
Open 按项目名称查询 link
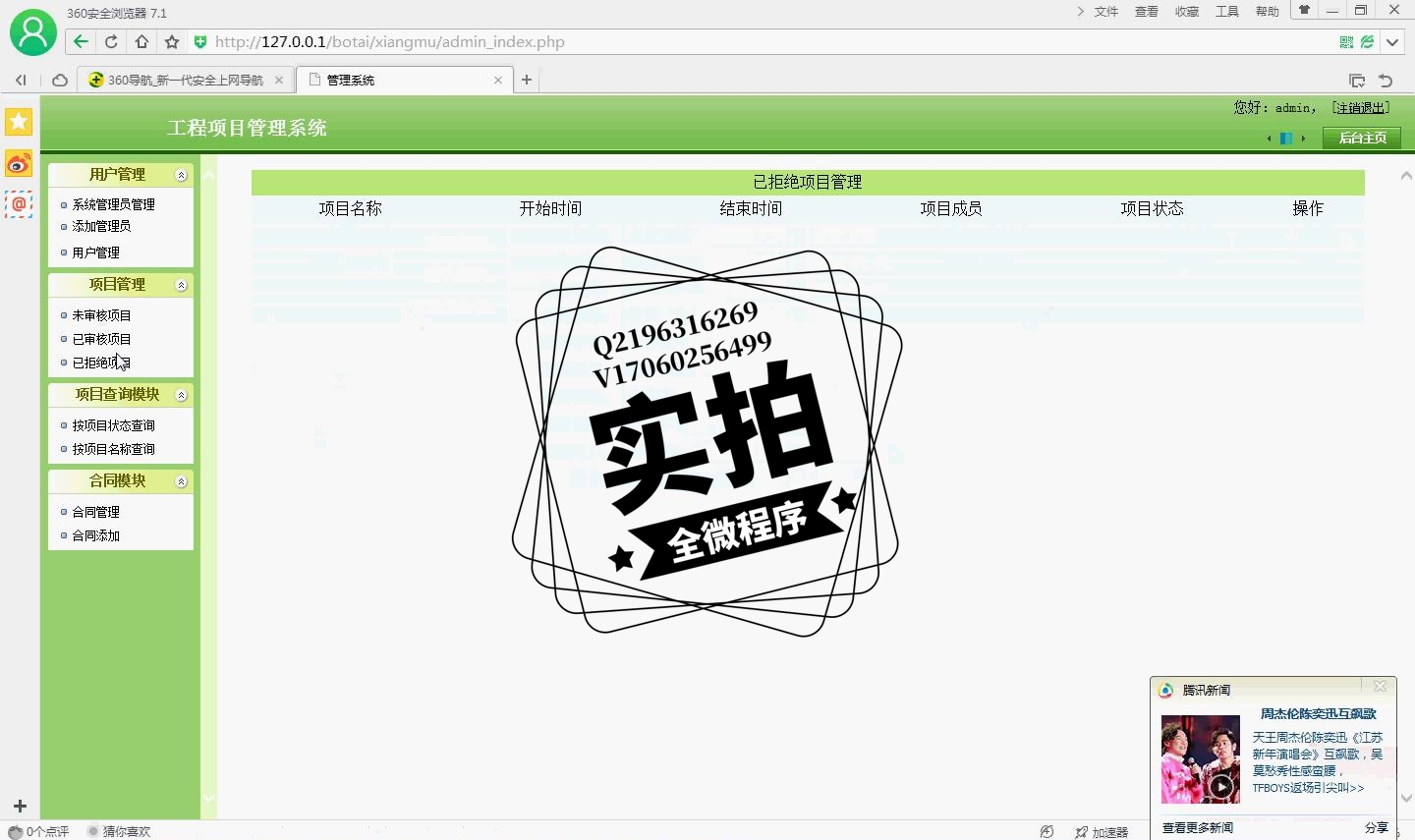113,449
